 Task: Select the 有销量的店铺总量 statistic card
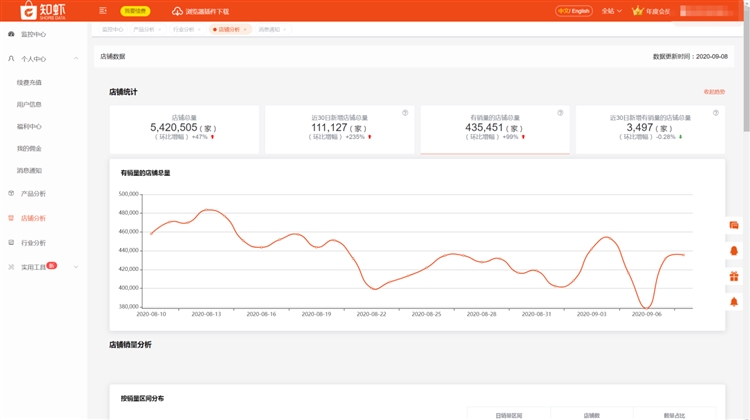[495, 129]
